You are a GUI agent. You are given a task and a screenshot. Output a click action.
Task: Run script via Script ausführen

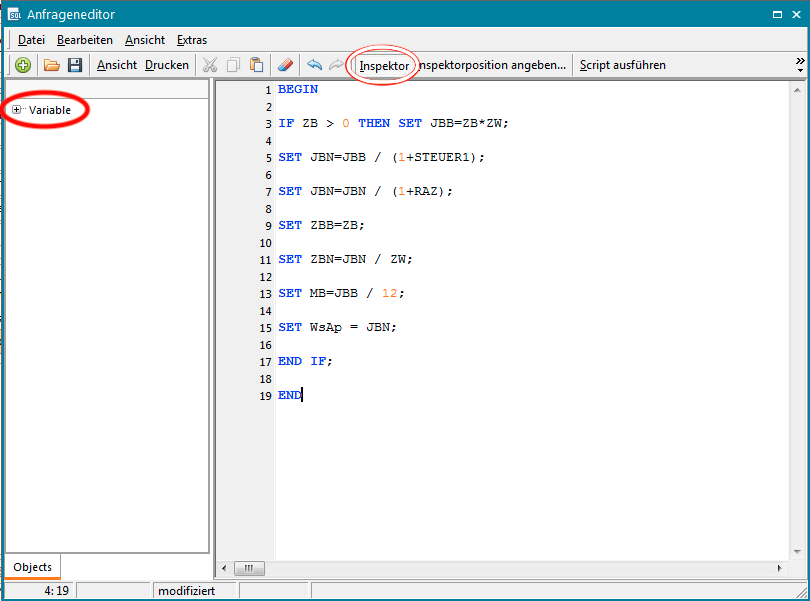(622, 65)
